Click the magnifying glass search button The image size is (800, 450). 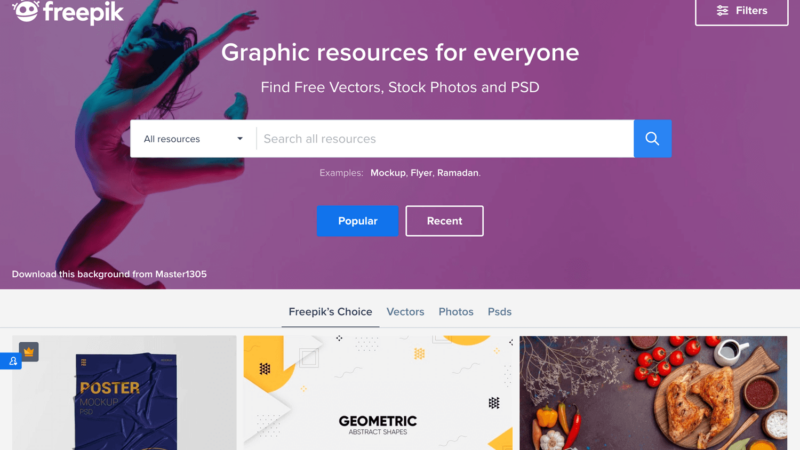coord(652,139)
